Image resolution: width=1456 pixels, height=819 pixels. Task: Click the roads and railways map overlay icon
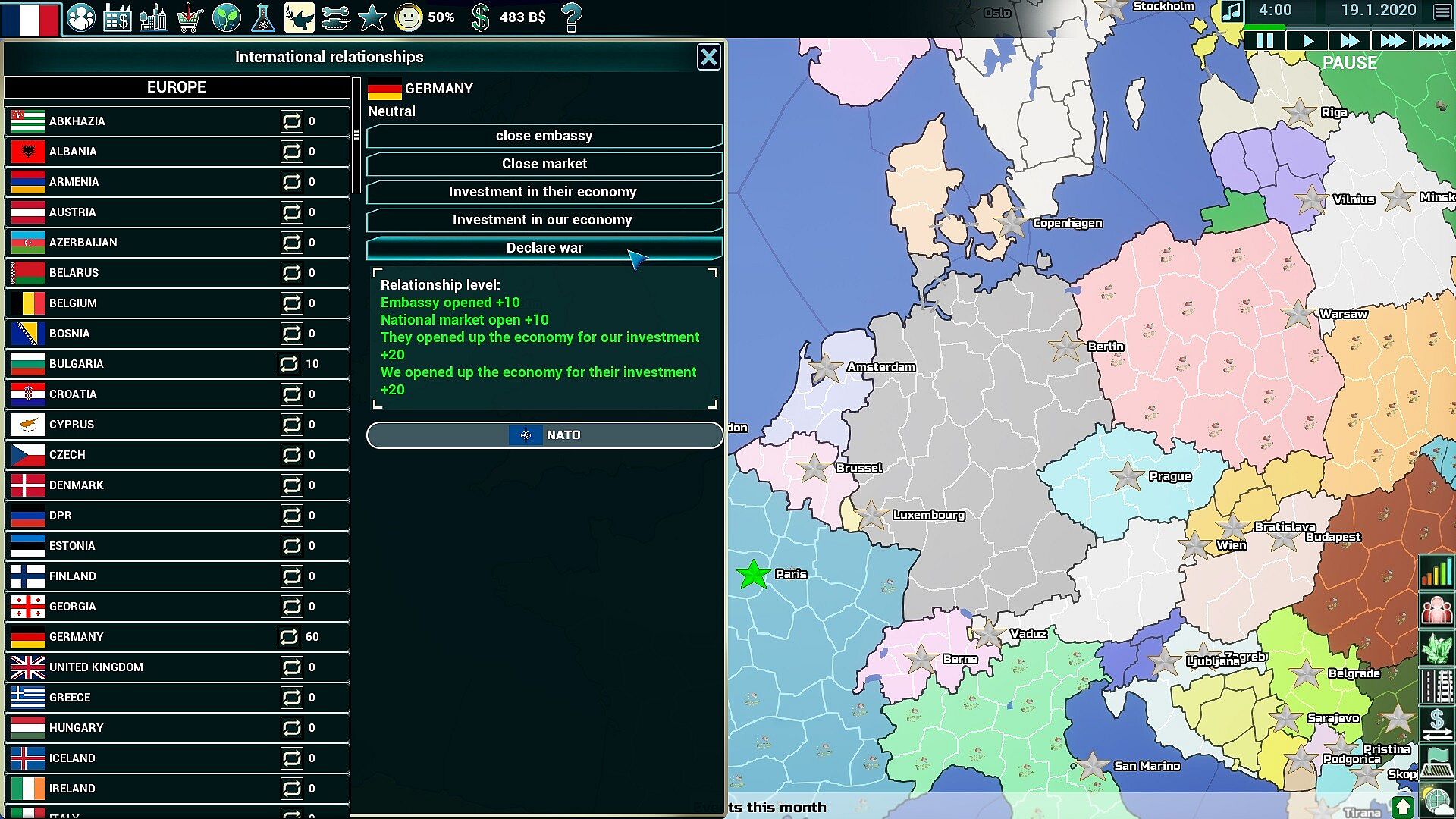pos(1436,686)
